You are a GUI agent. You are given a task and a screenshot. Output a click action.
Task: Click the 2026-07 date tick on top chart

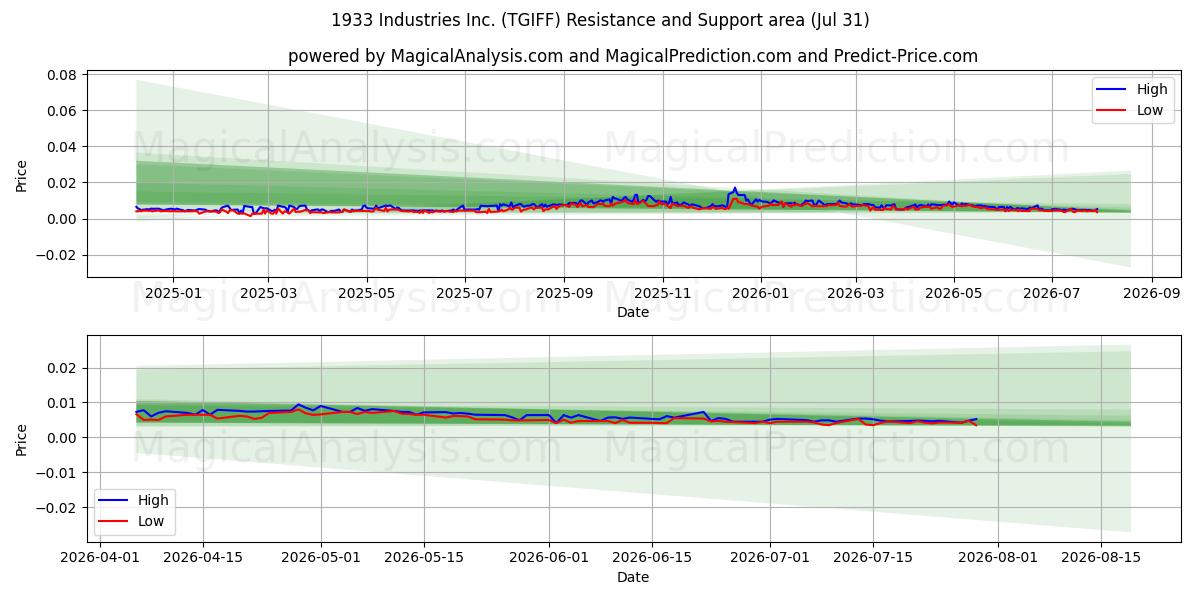(1052, 293)
